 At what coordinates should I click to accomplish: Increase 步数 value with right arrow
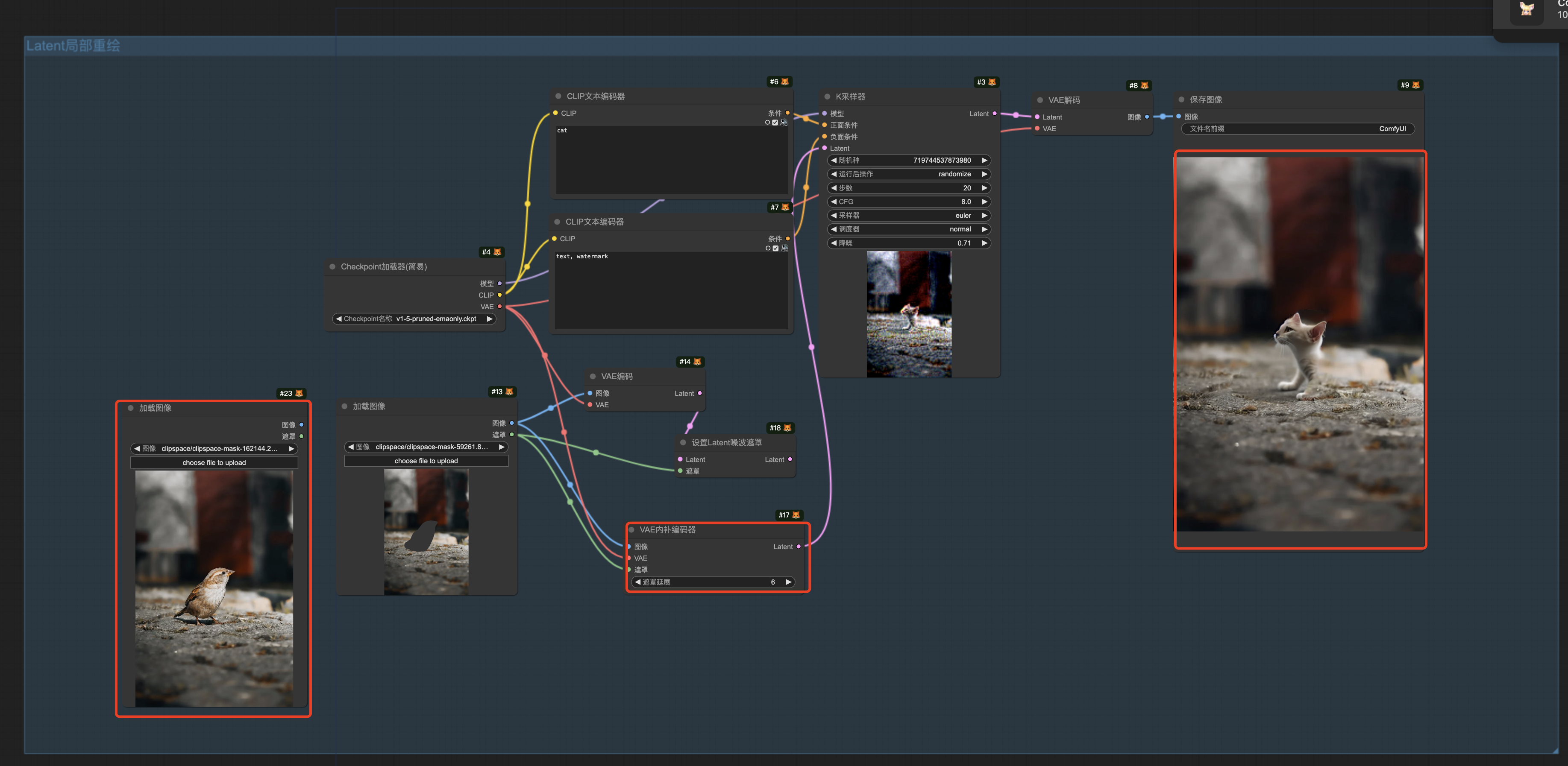pos(984,188)
